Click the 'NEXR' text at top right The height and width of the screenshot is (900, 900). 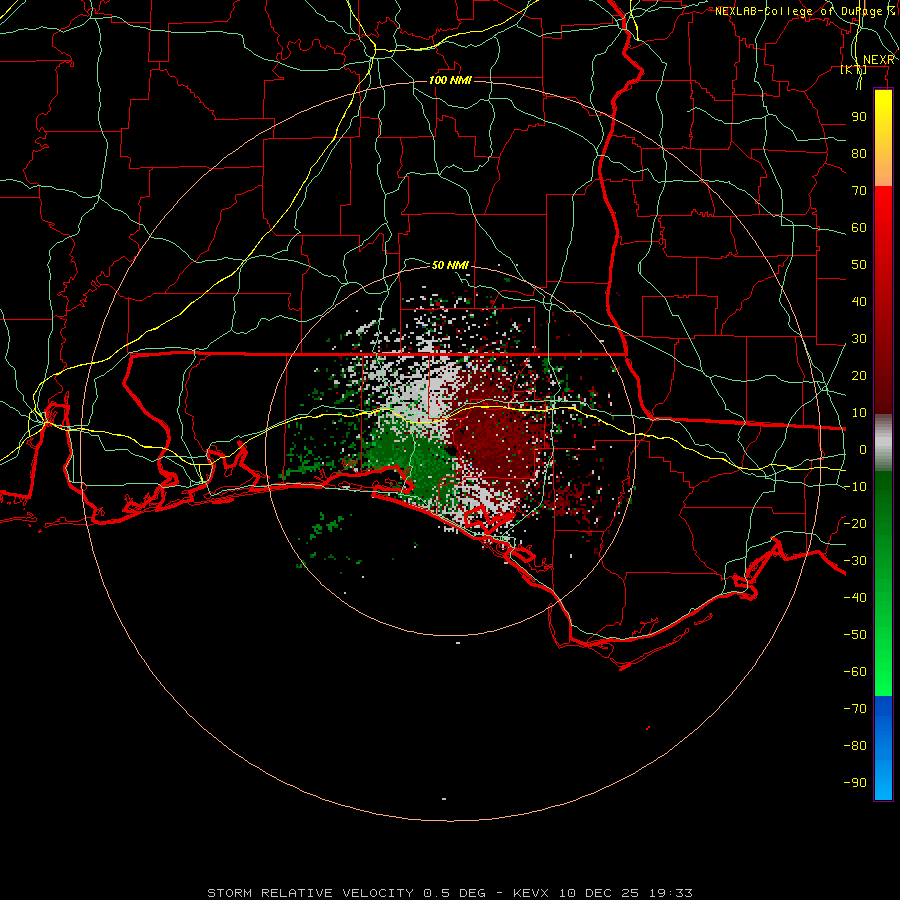tap(879, 60)
